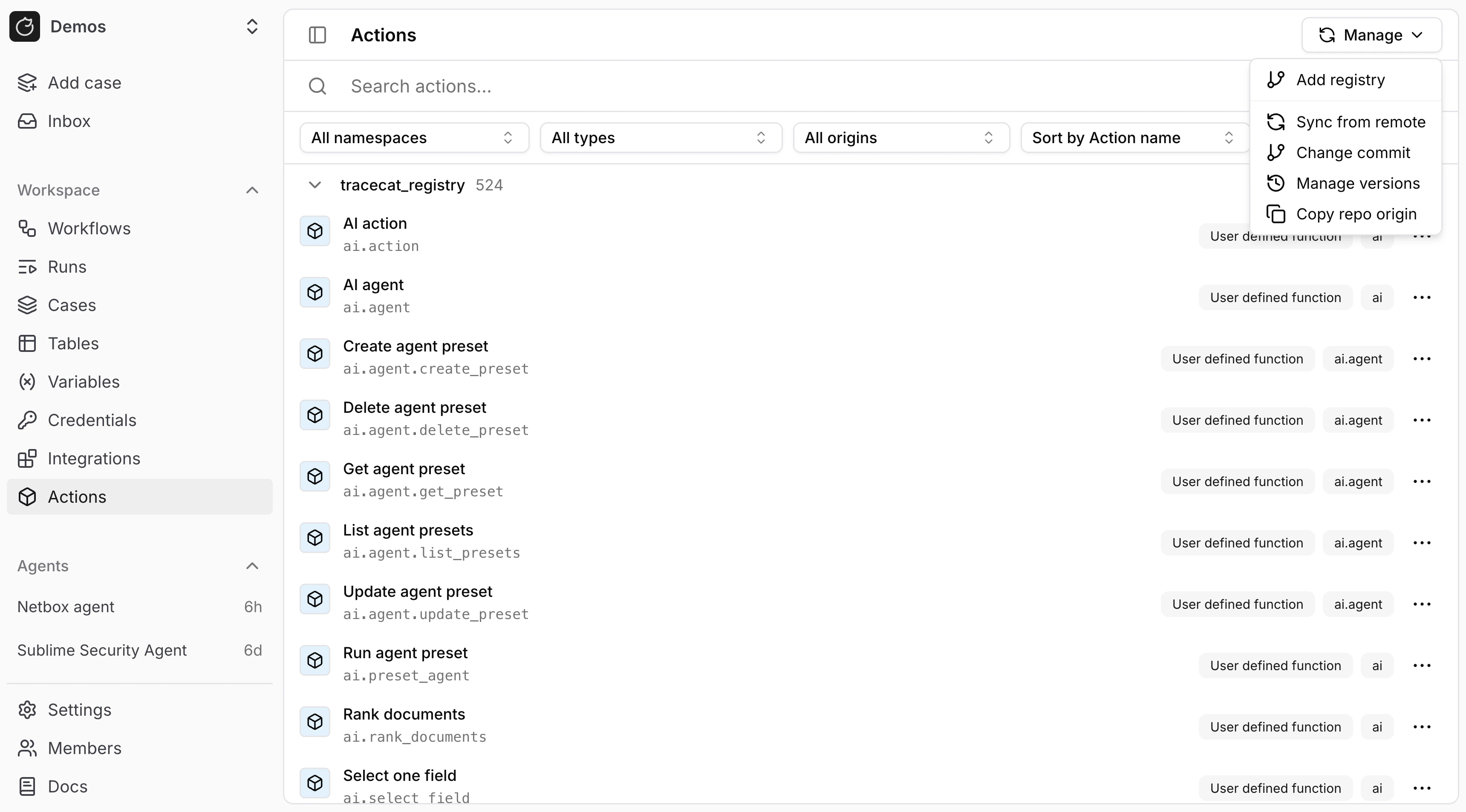Open the All namespaces dropdown
The height and width of the screenshot is (812, 1466).
(414, 137)
